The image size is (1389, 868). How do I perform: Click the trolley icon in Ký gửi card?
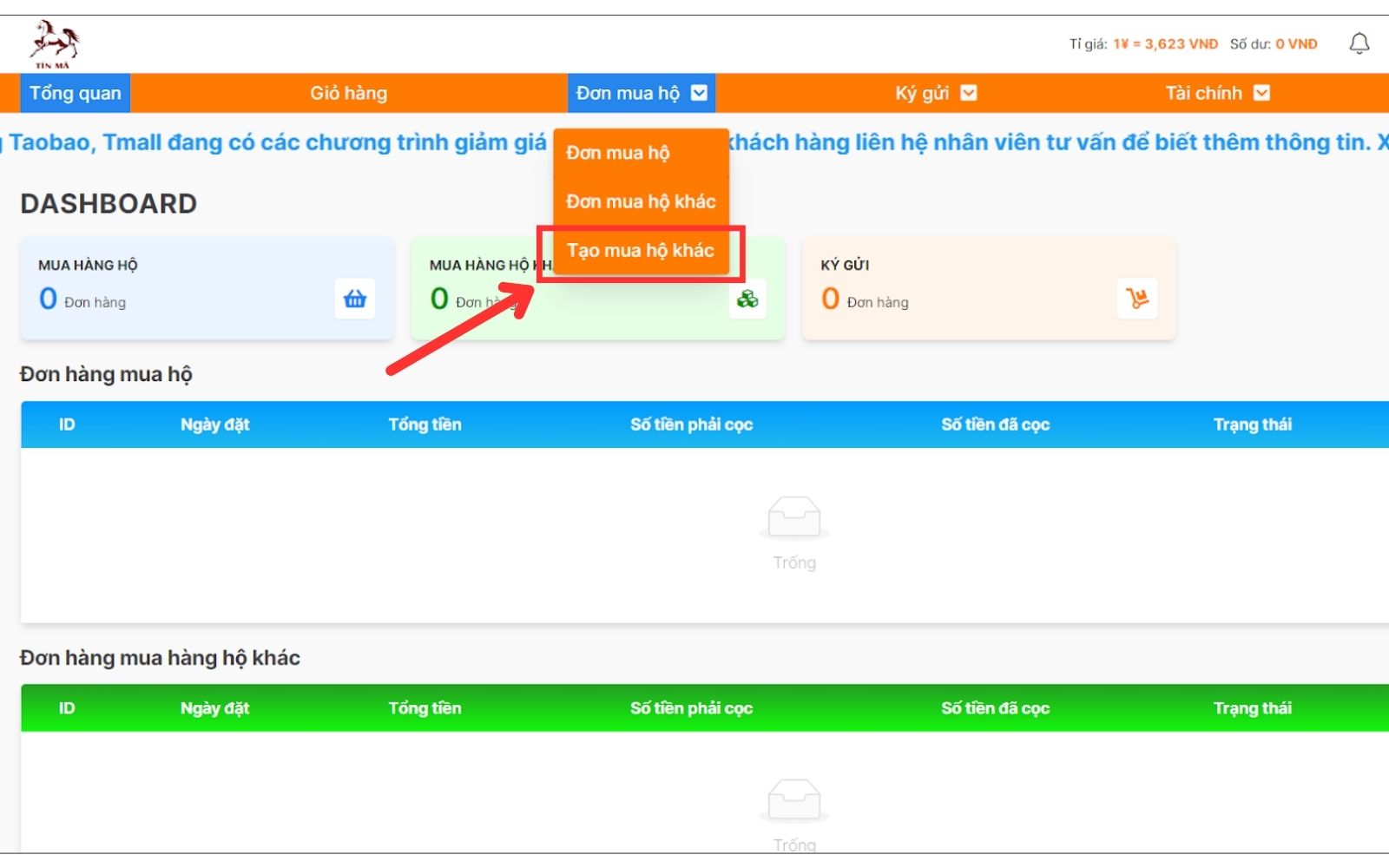tap(1137, 299)
